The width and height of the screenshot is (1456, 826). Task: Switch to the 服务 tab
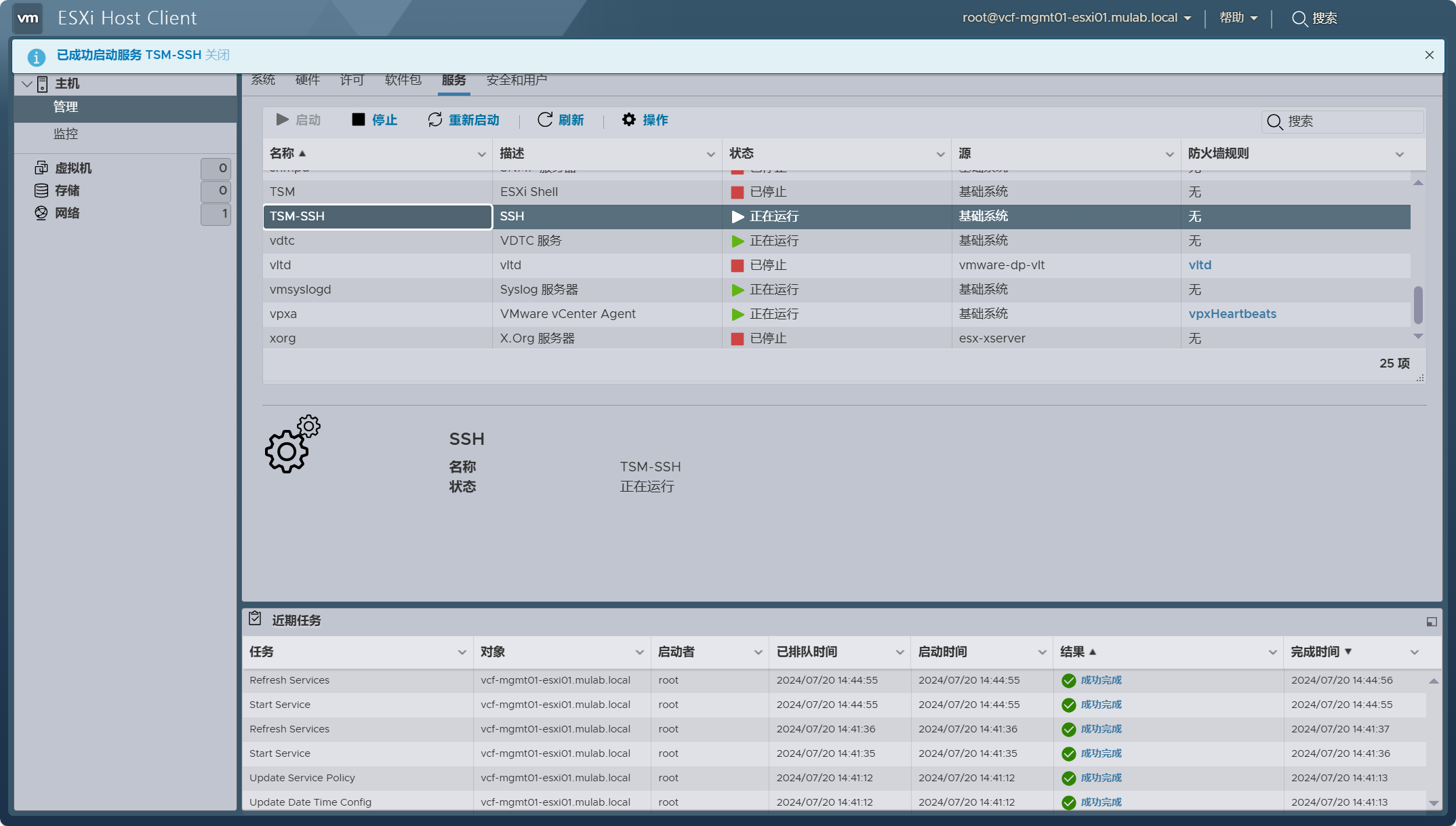[x=454, y=80]
